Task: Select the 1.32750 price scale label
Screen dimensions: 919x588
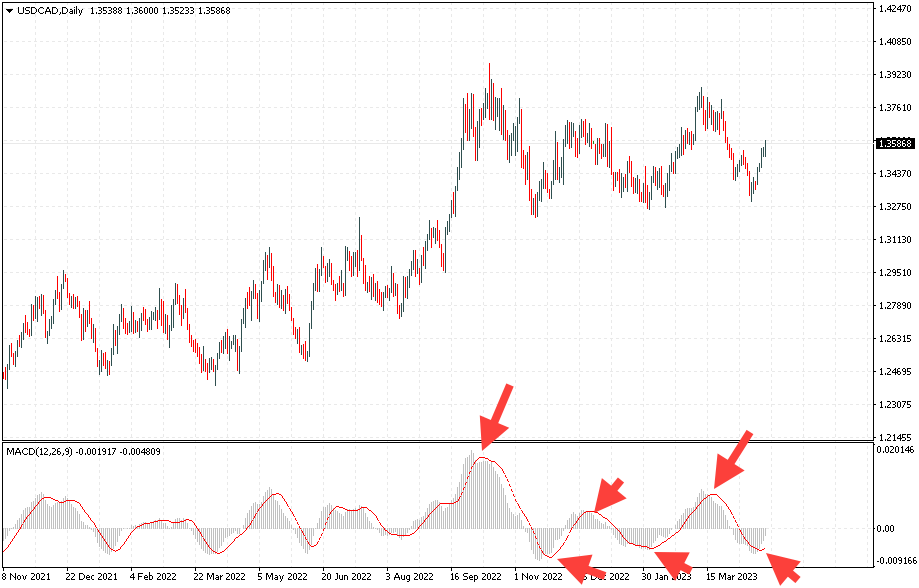Action: pos(896,206)
